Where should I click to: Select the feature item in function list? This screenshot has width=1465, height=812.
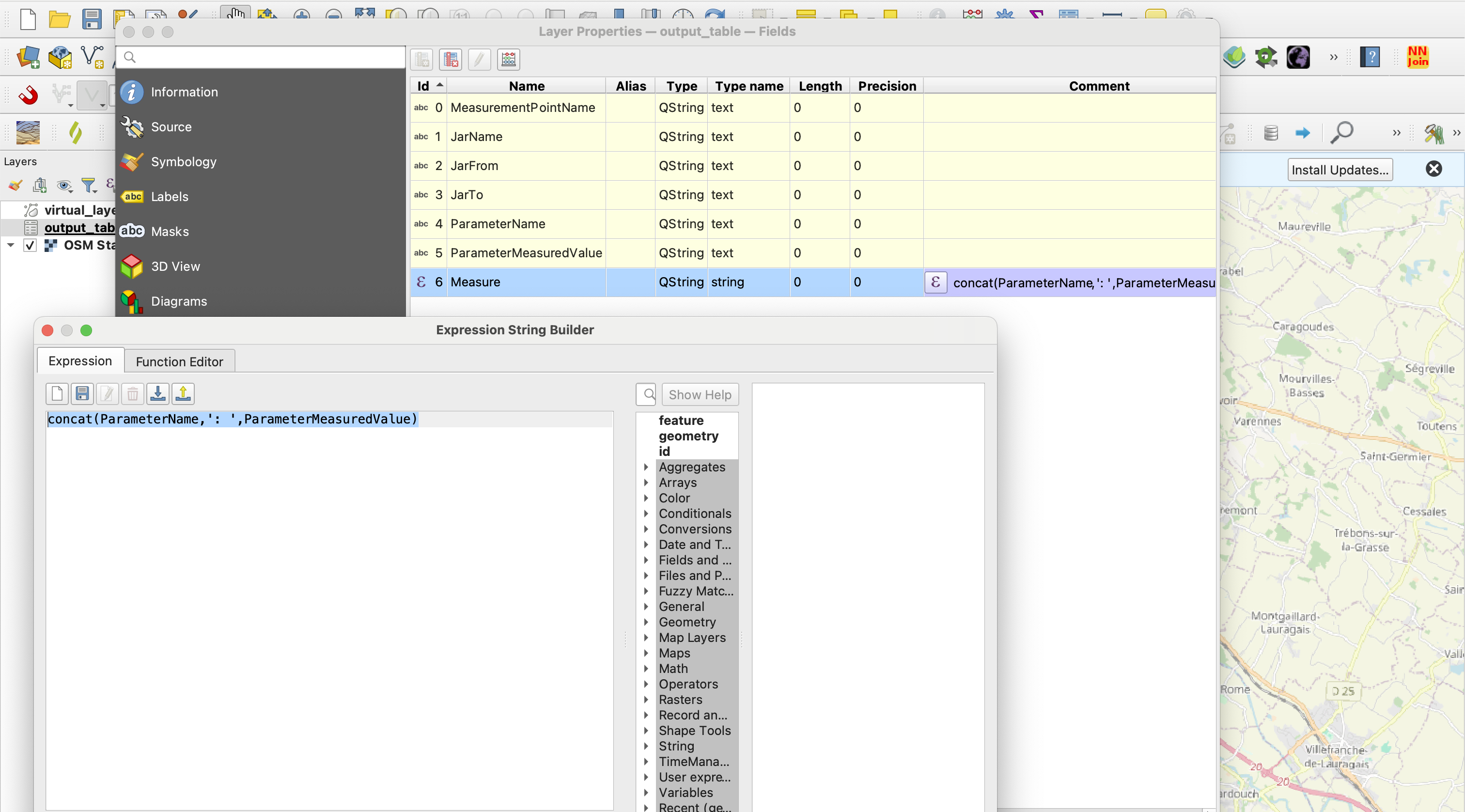point(681,420)
